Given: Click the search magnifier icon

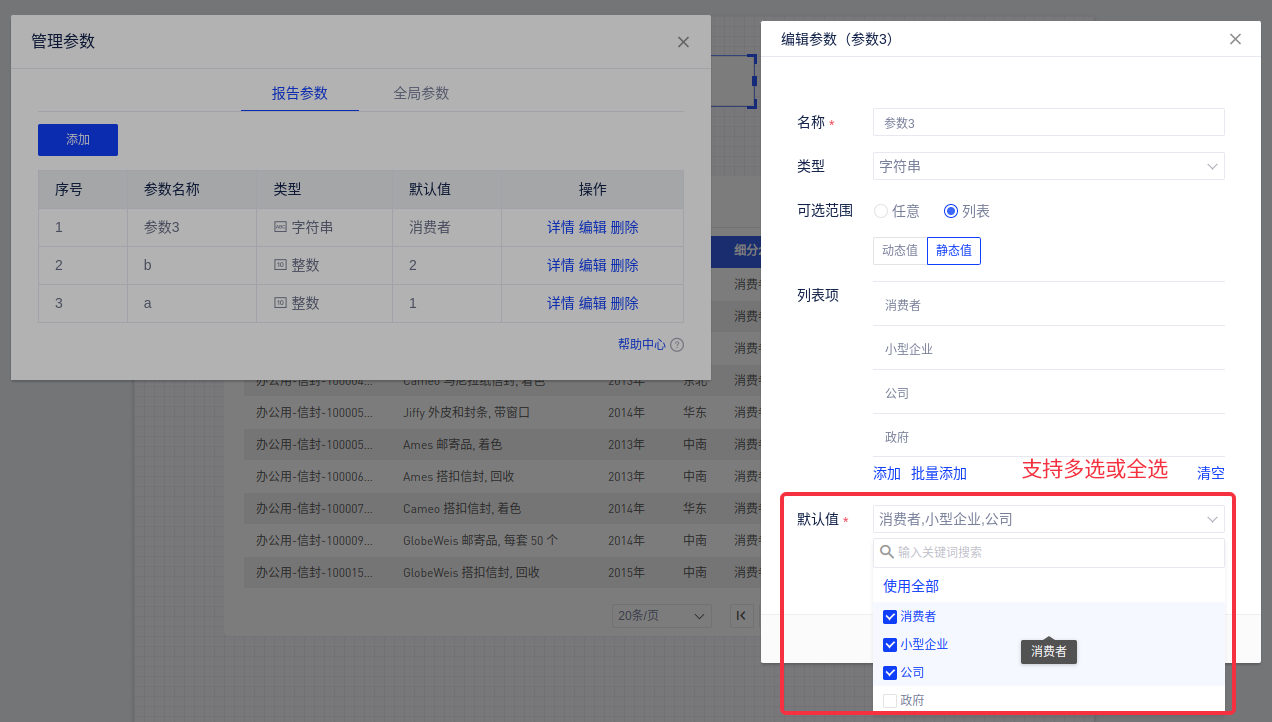Looking at the screenshot, I should (x=886, y=552).
